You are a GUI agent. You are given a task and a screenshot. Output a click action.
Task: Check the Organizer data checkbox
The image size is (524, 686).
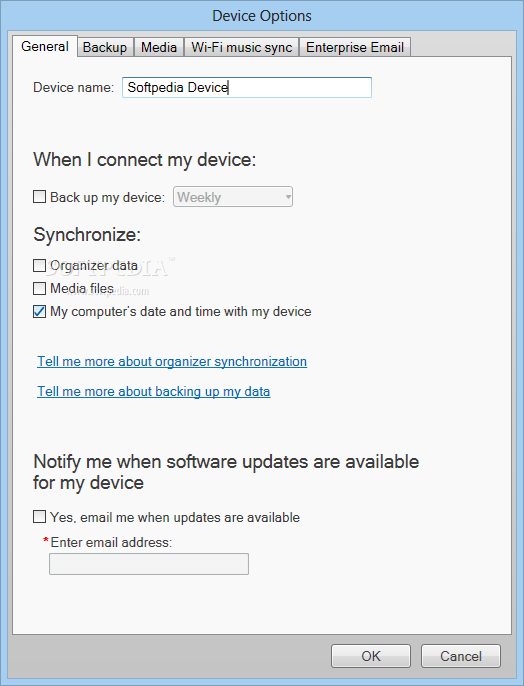pos(39,266)
